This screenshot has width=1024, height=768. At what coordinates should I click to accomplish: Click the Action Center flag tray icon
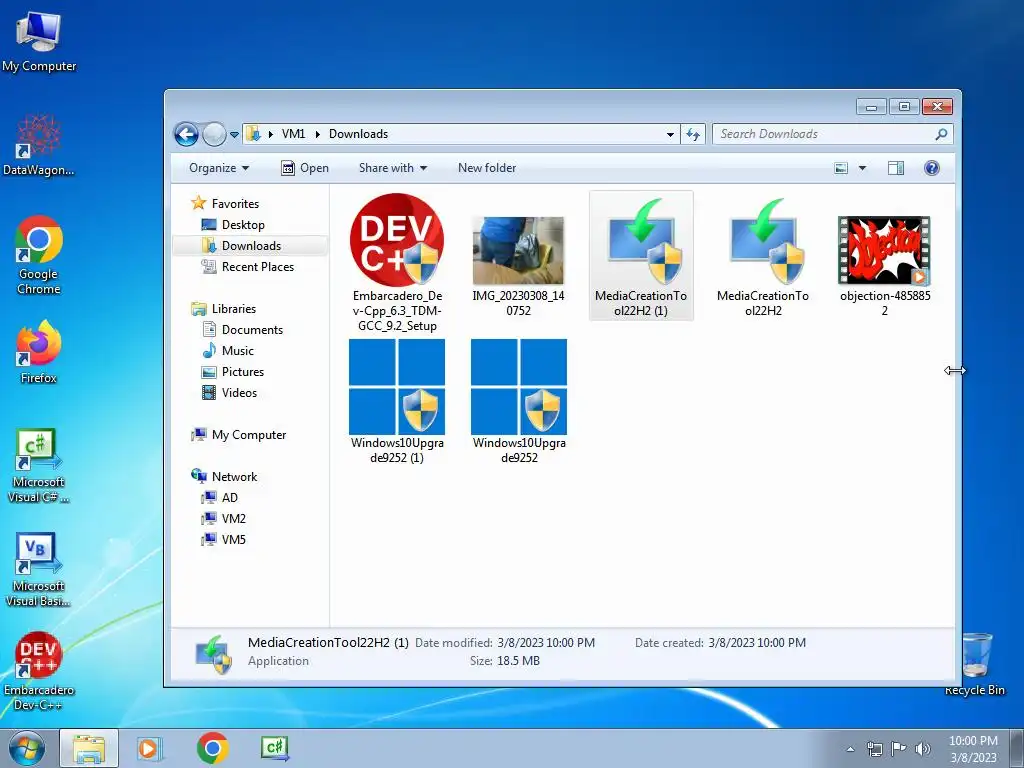coord(899,749)
